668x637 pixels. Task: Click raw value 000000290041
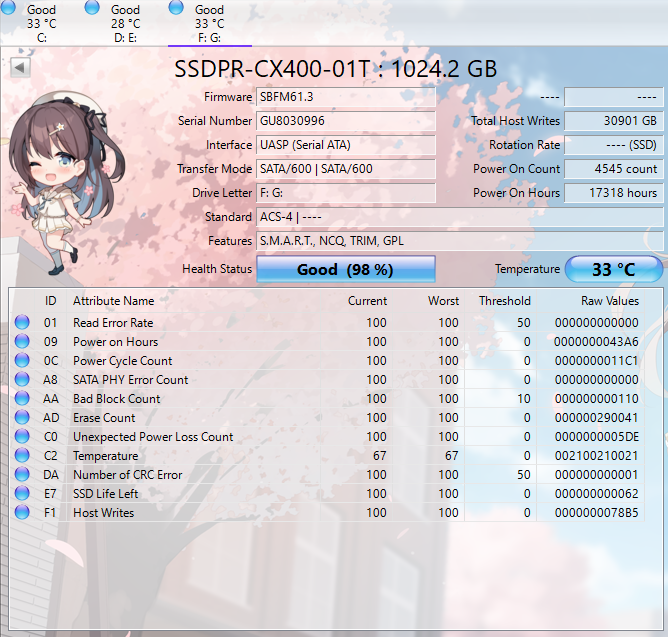pos(596,418)
